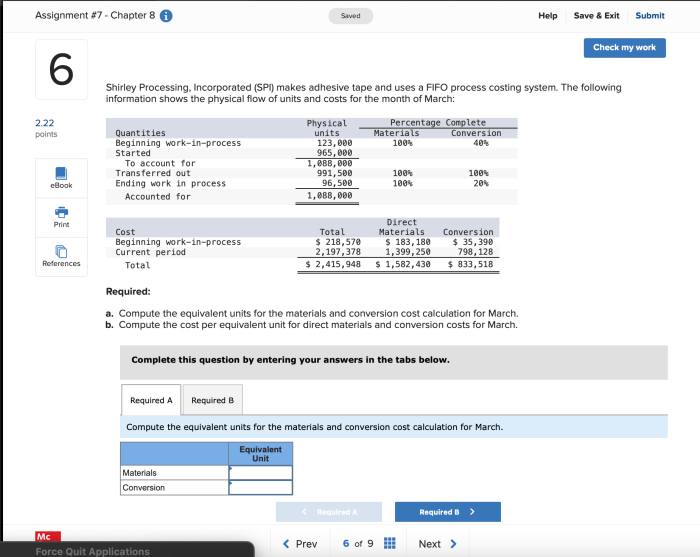Screen dimensions: 700x557
Task: Click the McGraw Hill logo
Action: pos(48,536)
